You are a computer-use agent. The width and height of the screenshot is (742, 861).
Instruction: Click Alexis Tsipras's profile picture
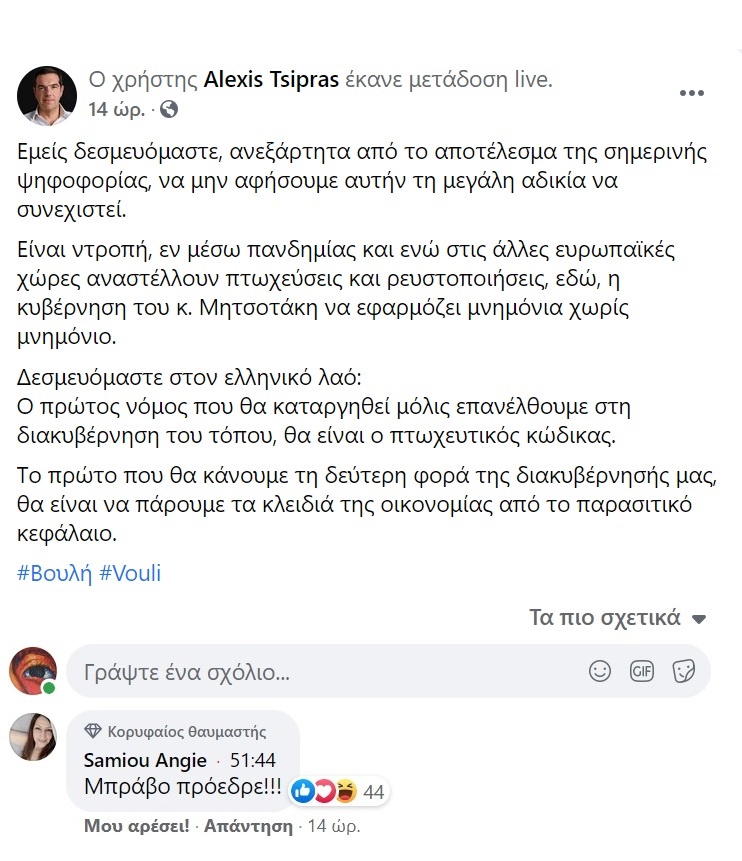pos(47,95)
